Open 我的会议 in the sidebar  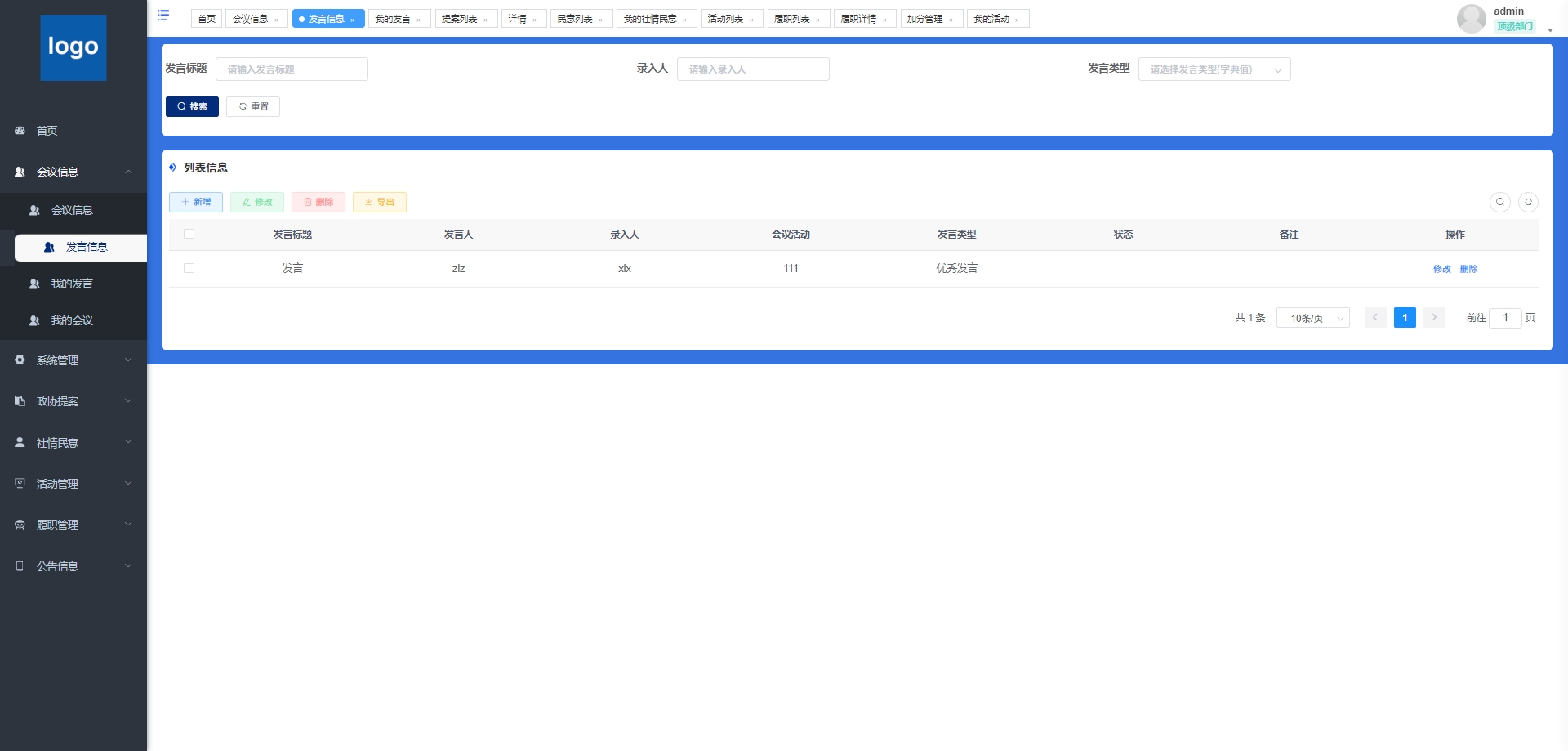[x=73, y=320]
